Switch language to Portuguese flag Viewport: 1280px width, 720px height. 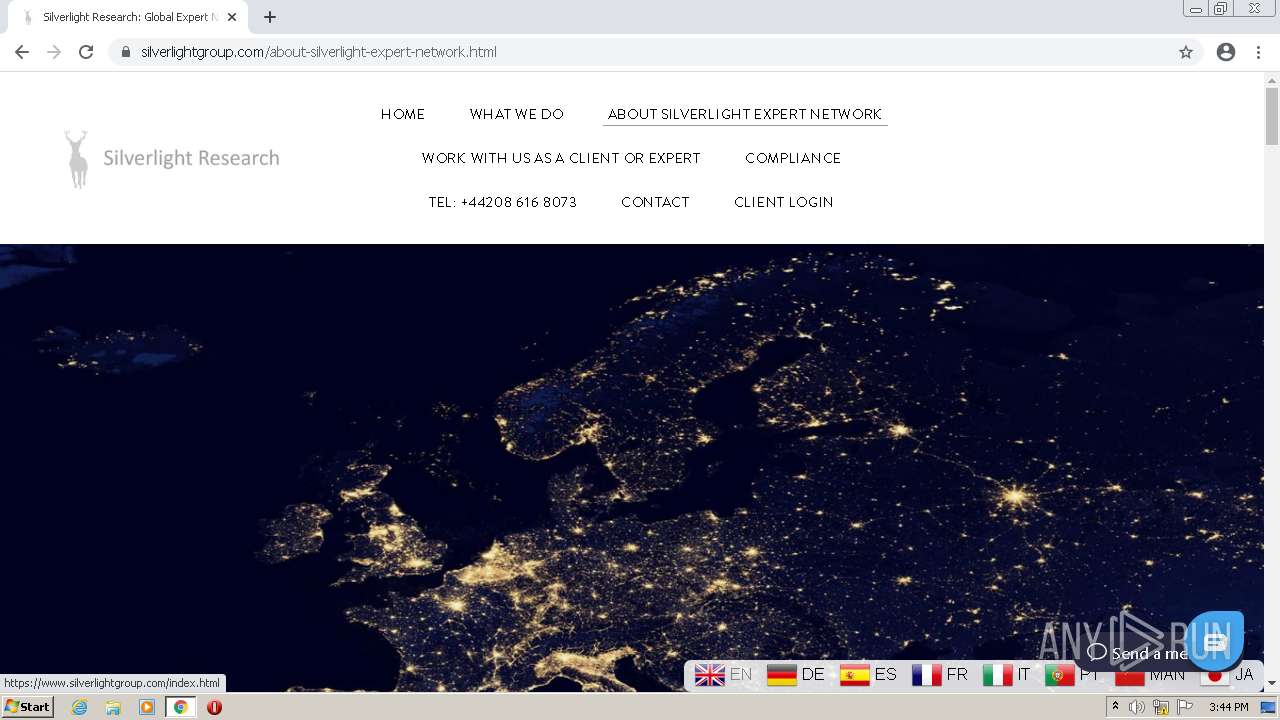coord(1059,675)
